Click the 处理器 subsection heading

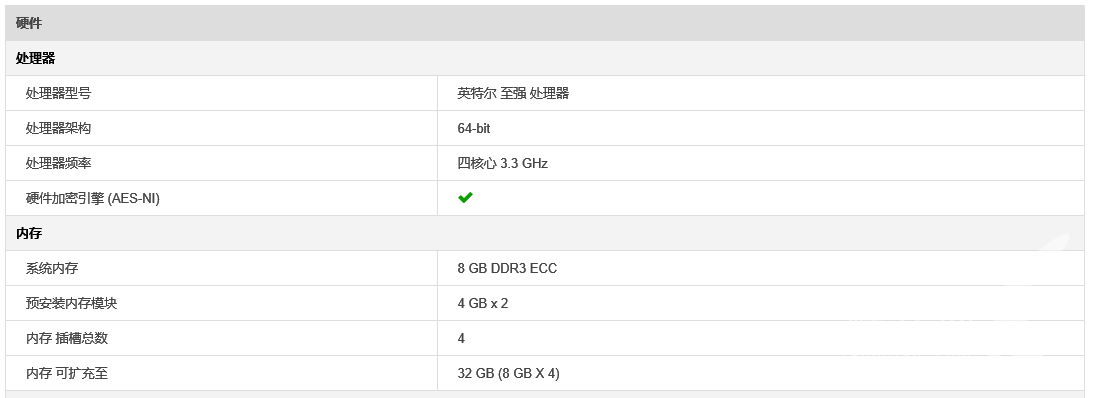545,59
